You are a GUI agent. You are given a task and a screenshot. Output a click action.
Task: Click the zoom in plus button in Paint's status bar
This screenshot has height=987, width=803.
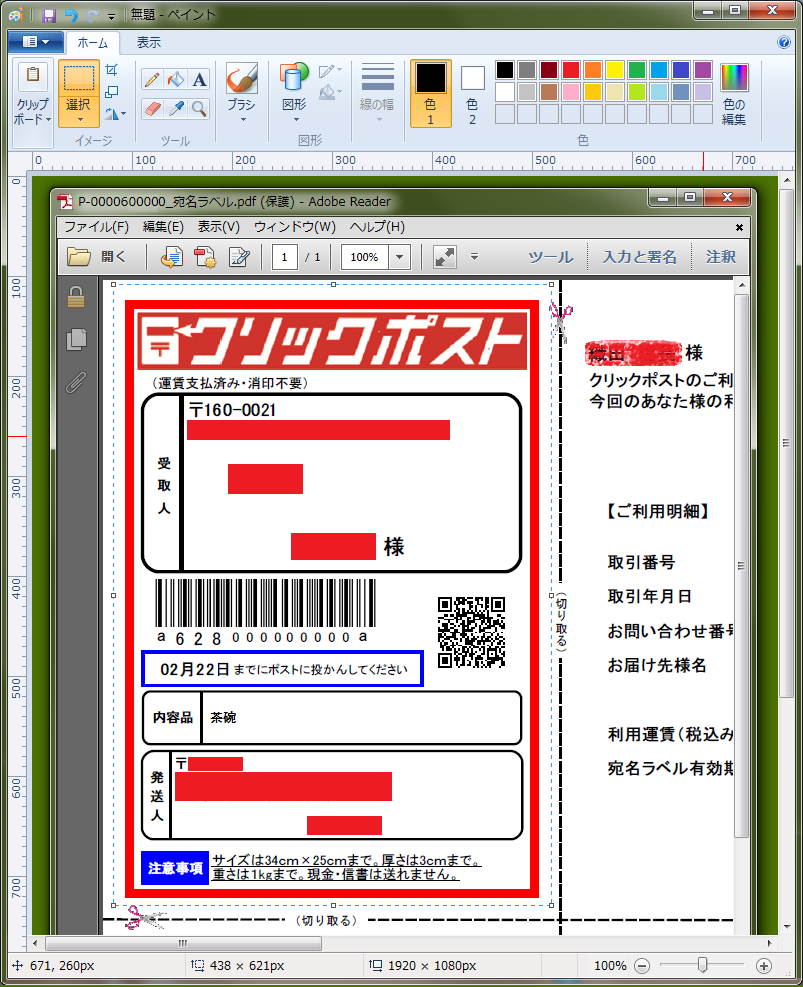[x=763, y=966]
